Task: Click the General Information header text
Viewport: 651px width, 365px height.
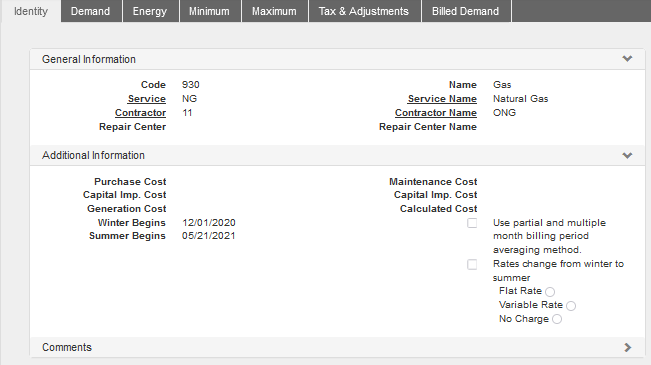Action: point(89,59)
